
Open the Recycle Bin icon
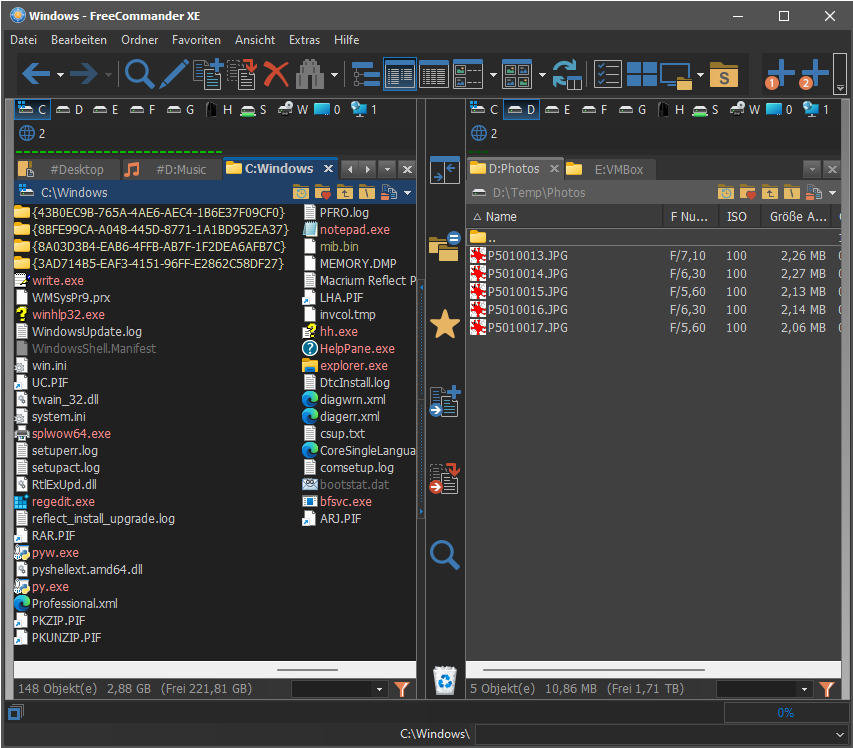(x=445, y=681)
